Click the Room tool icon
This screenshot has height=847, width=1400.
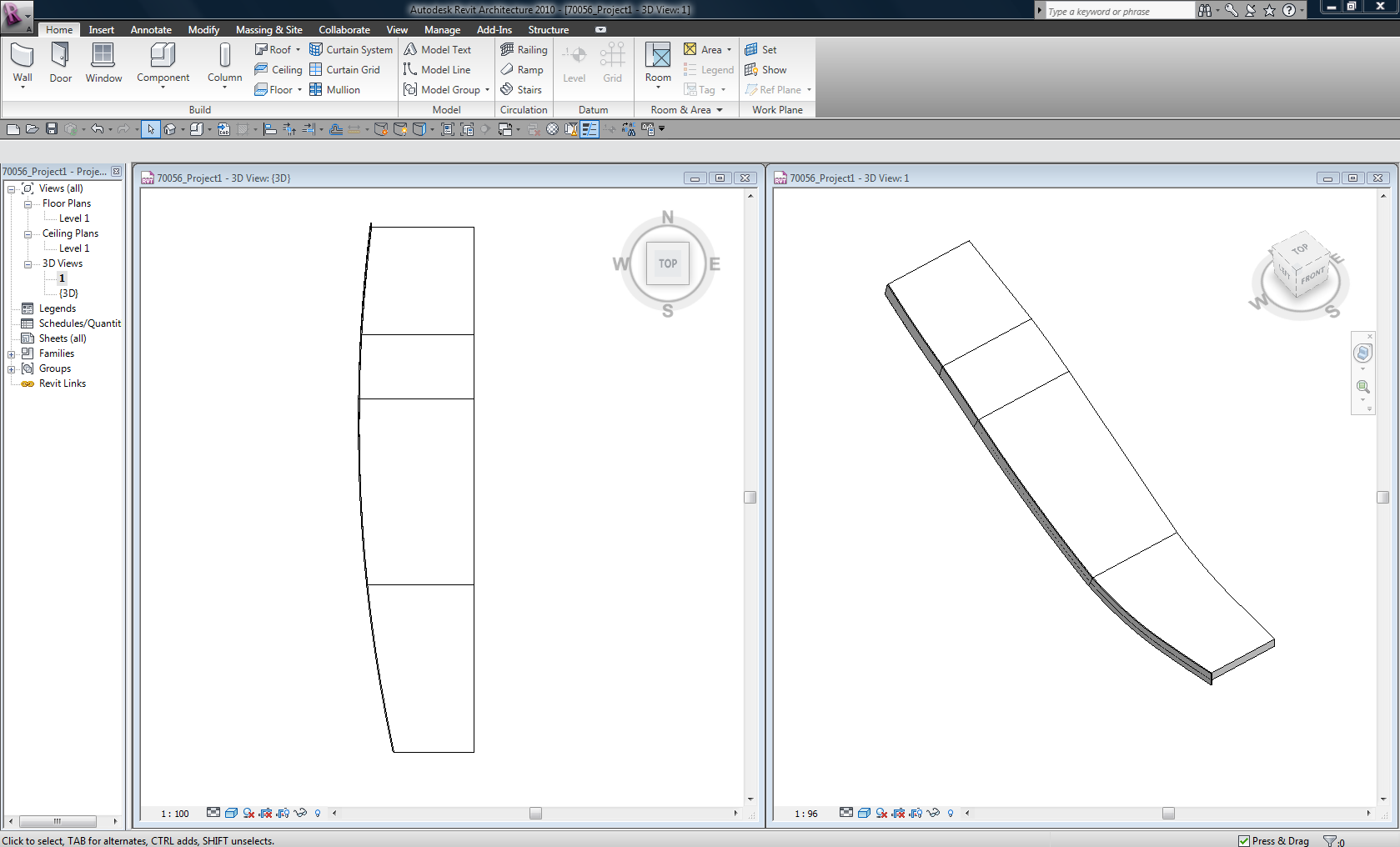coord(658,57)
